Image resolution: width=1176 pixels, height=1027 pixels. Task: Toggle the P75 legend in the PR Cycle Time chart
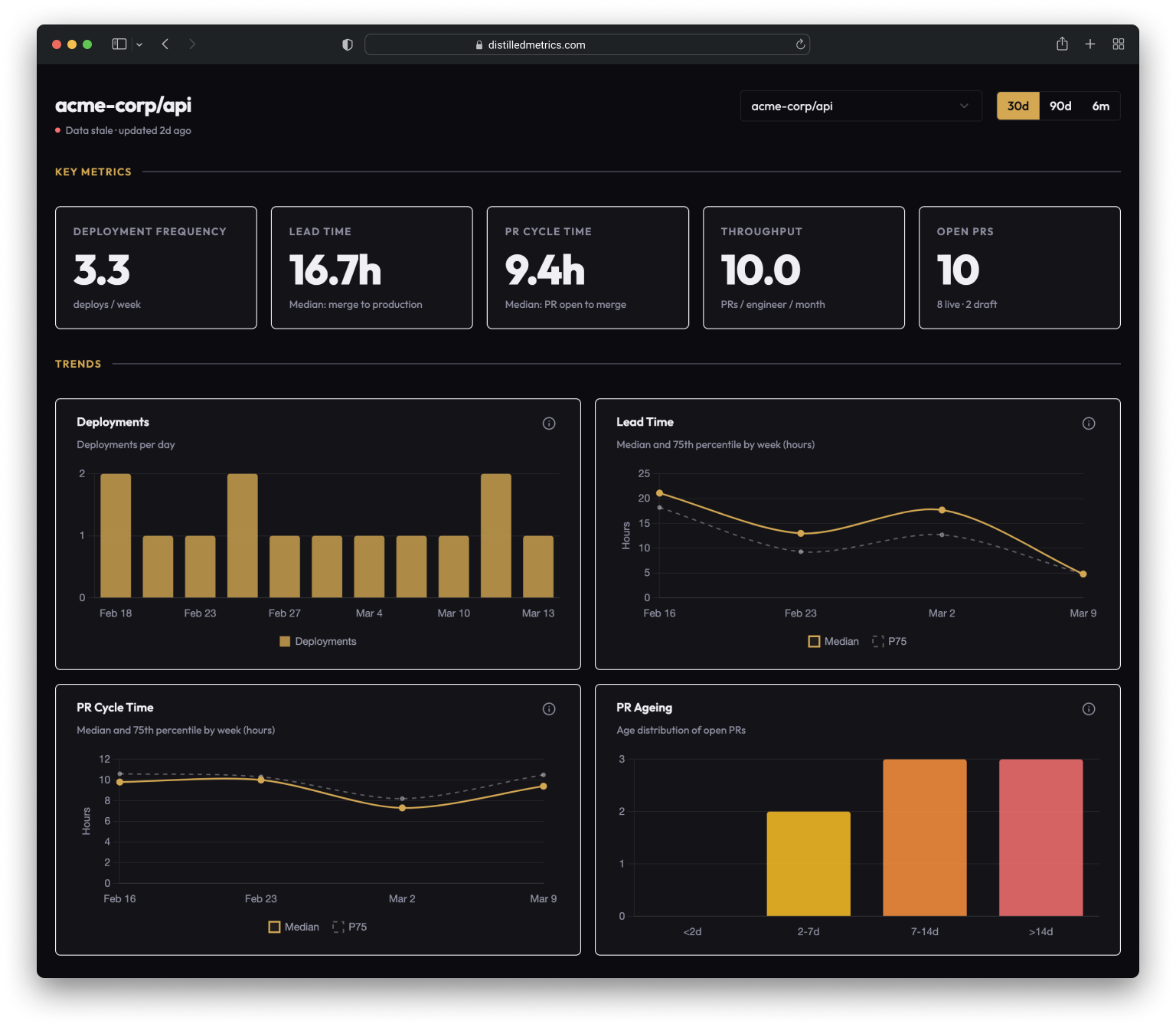click(351, 927)
